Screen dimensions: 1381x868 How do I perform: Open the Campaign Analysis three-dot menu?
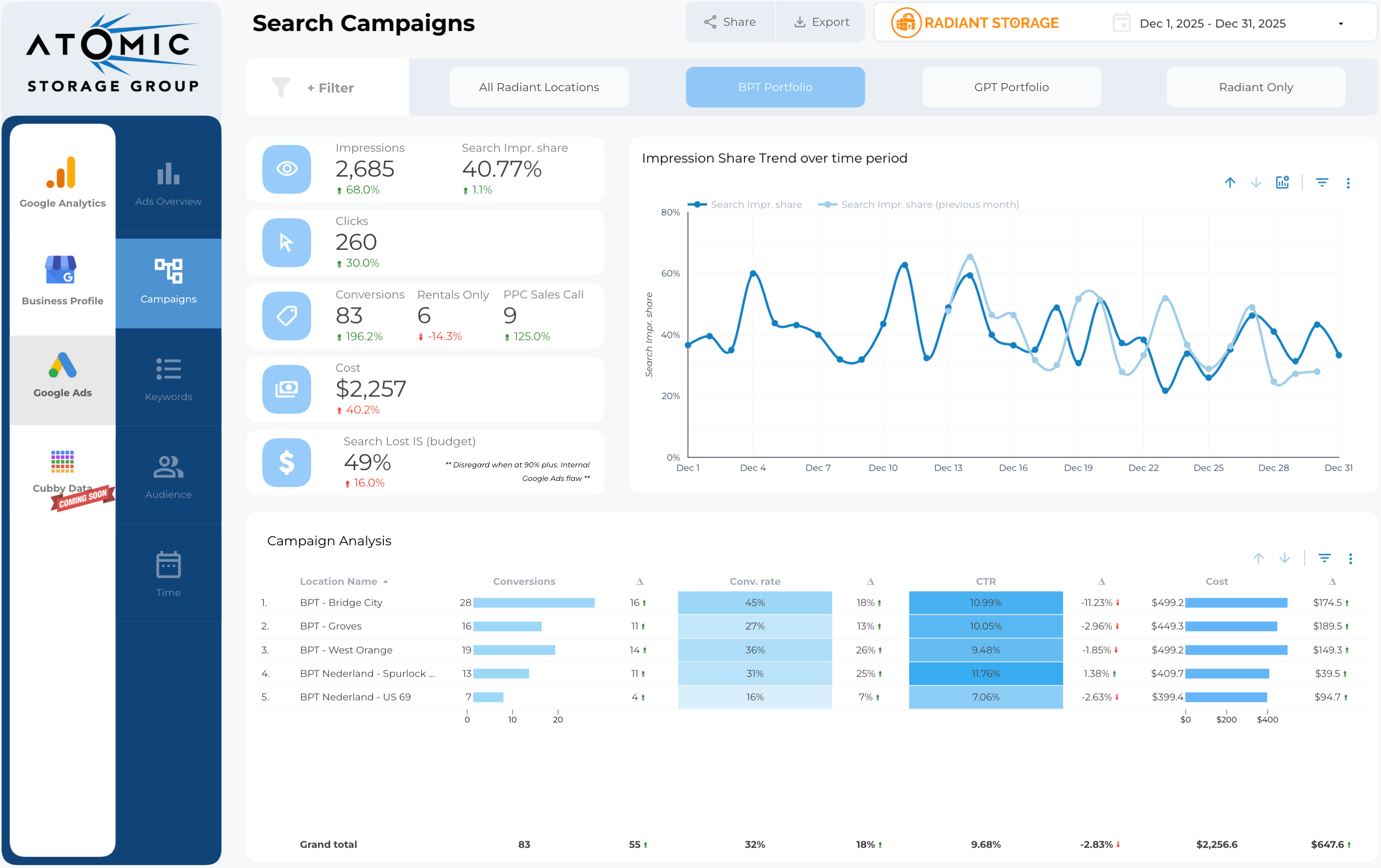coord(1350,558)
